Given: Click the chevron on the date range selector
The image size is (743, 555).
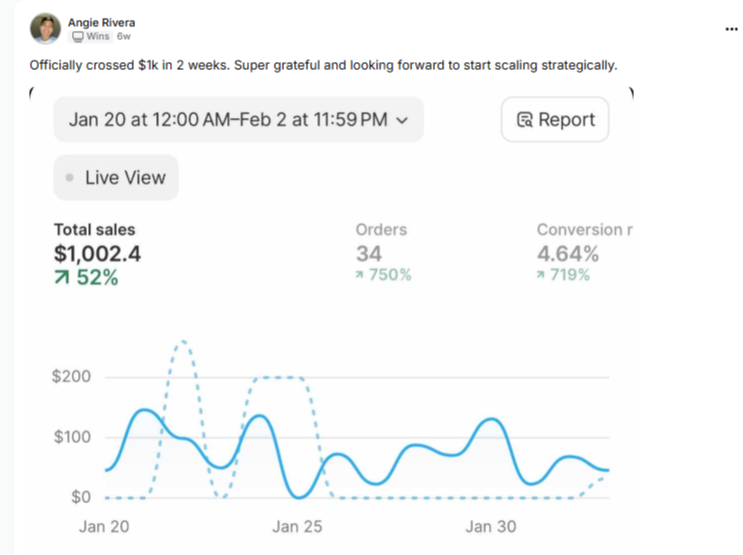Looking at the screenshot, I should [x=402, y=120].
